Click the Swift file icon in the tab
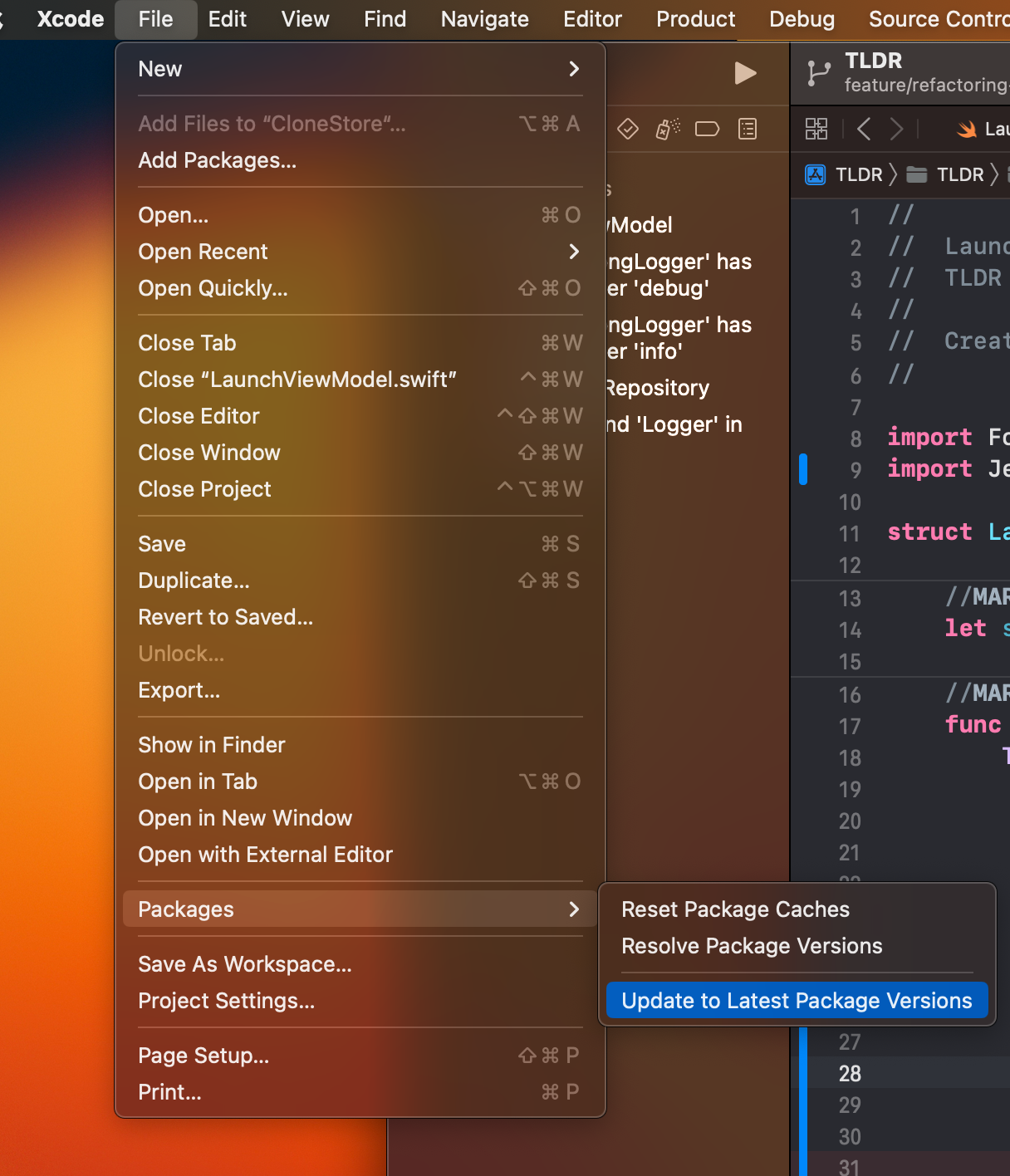The width and height of the screenshot is (1010, 1176). pos(967,129)
